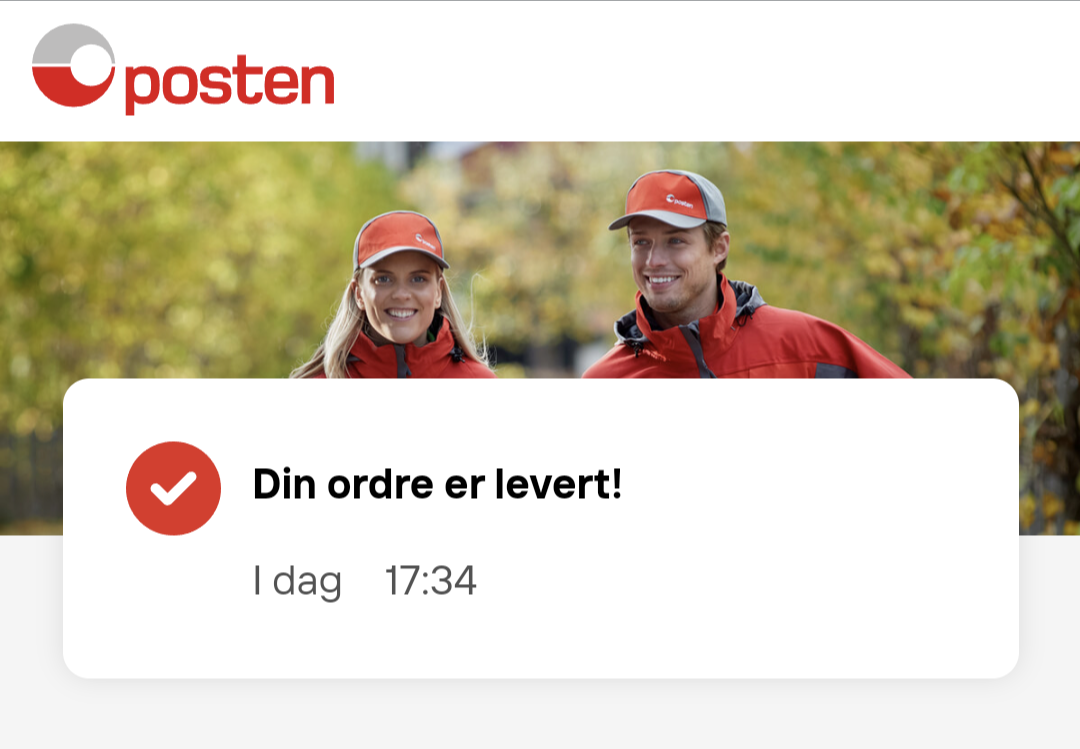Image resolution: width=1080 pixels, height=749 pixels.
Task: Click the Posten logo on woman's cap
Action: point(425,242)
